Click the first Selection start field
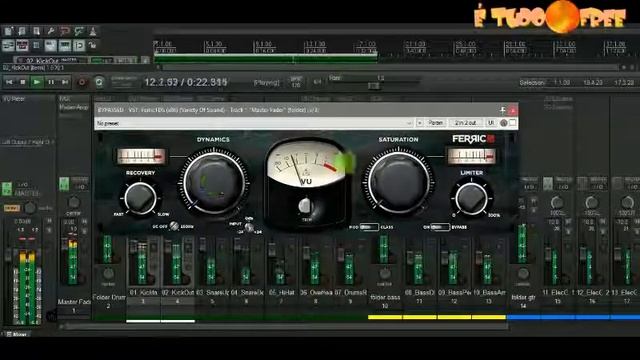The image size is (640, 360). tap(562, 82)
